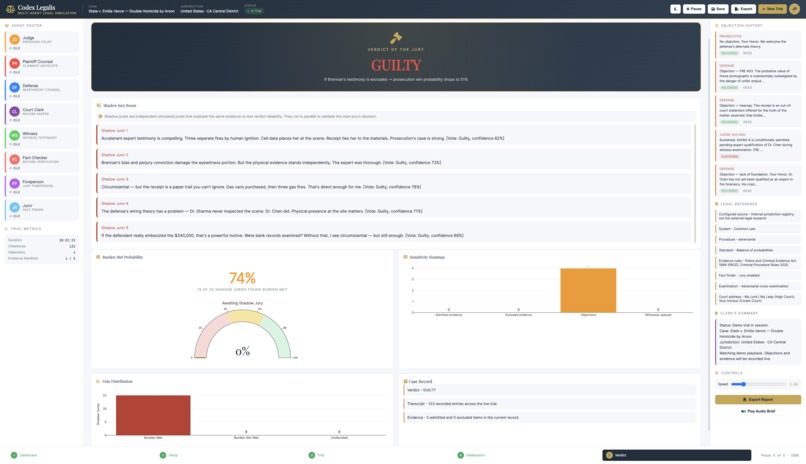806x464 pixels.
Task: Open Shadow Juror 1 comment
Action: (394, 135)
